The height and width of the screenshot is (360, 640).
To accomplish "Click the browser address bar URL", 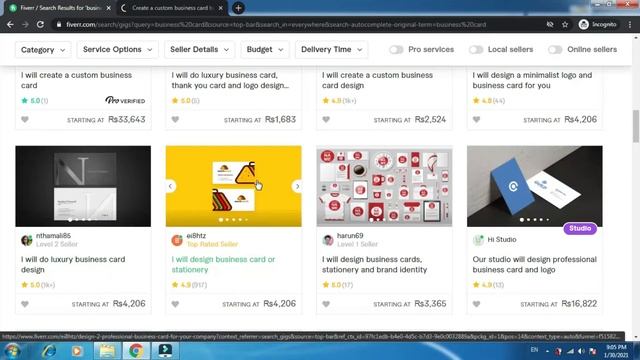I will pyautogui.click(x=276, y=24).
